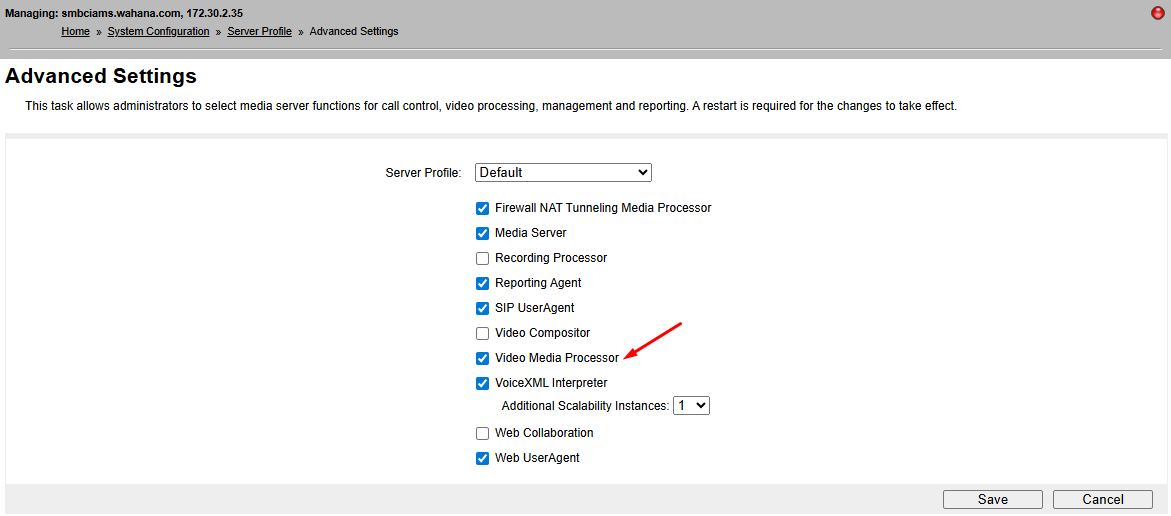Toggle the Reporting Agent checkbox
The image size is (1171, 516).
pos(483,284)
